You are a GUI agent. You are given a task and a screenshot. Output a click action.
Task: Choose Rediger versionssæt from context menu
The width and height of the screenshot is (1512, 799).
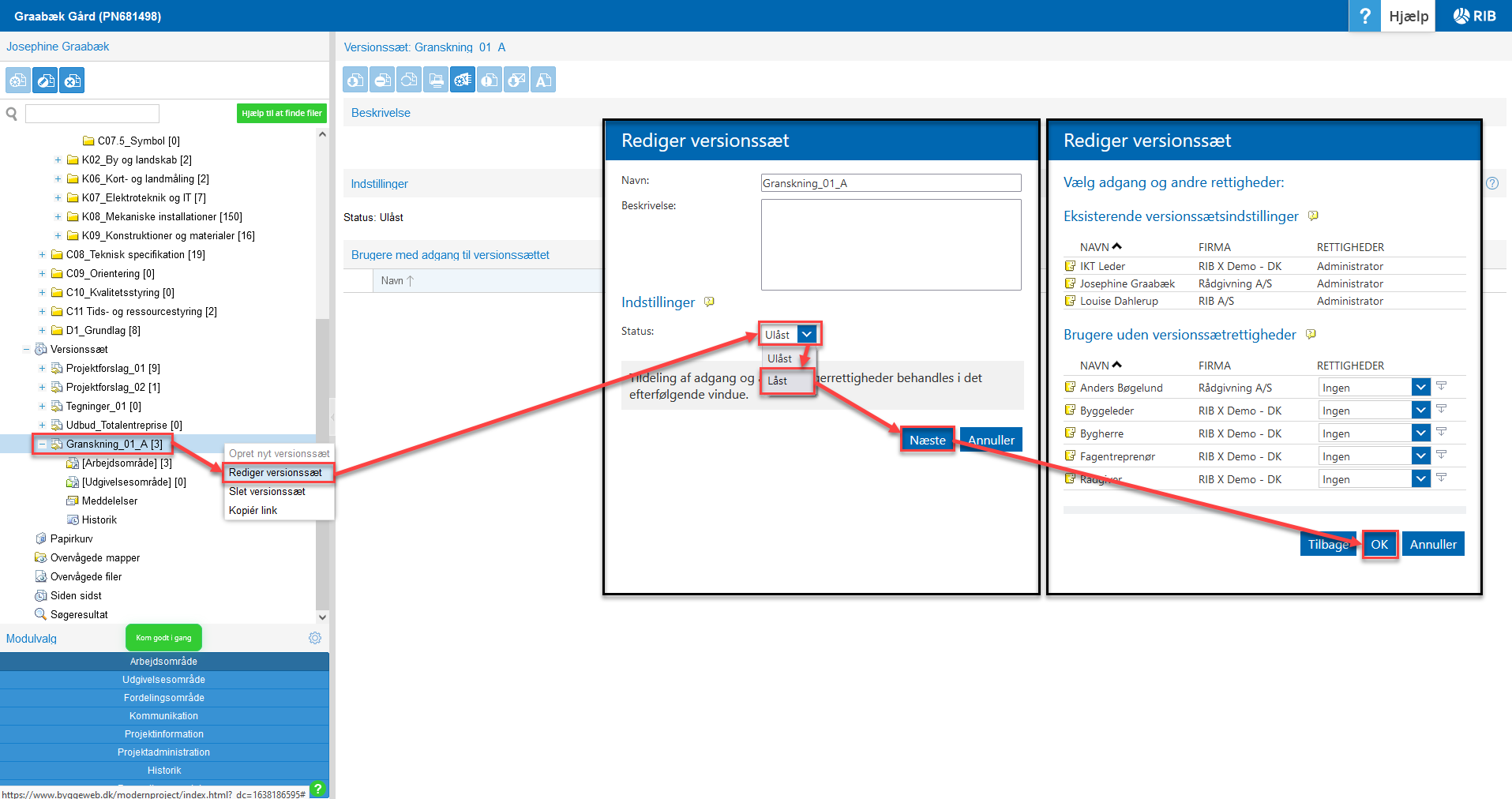(276, 473)
